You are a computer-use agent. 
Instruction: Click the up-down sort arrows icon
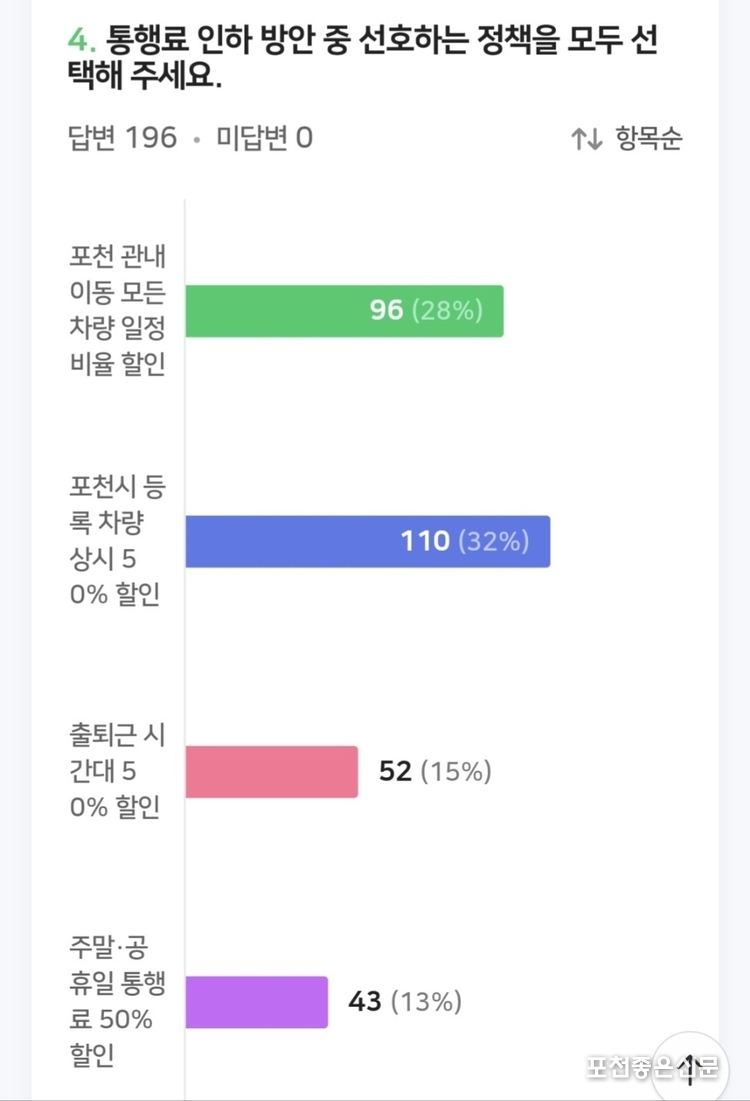[x=586, y=138]
